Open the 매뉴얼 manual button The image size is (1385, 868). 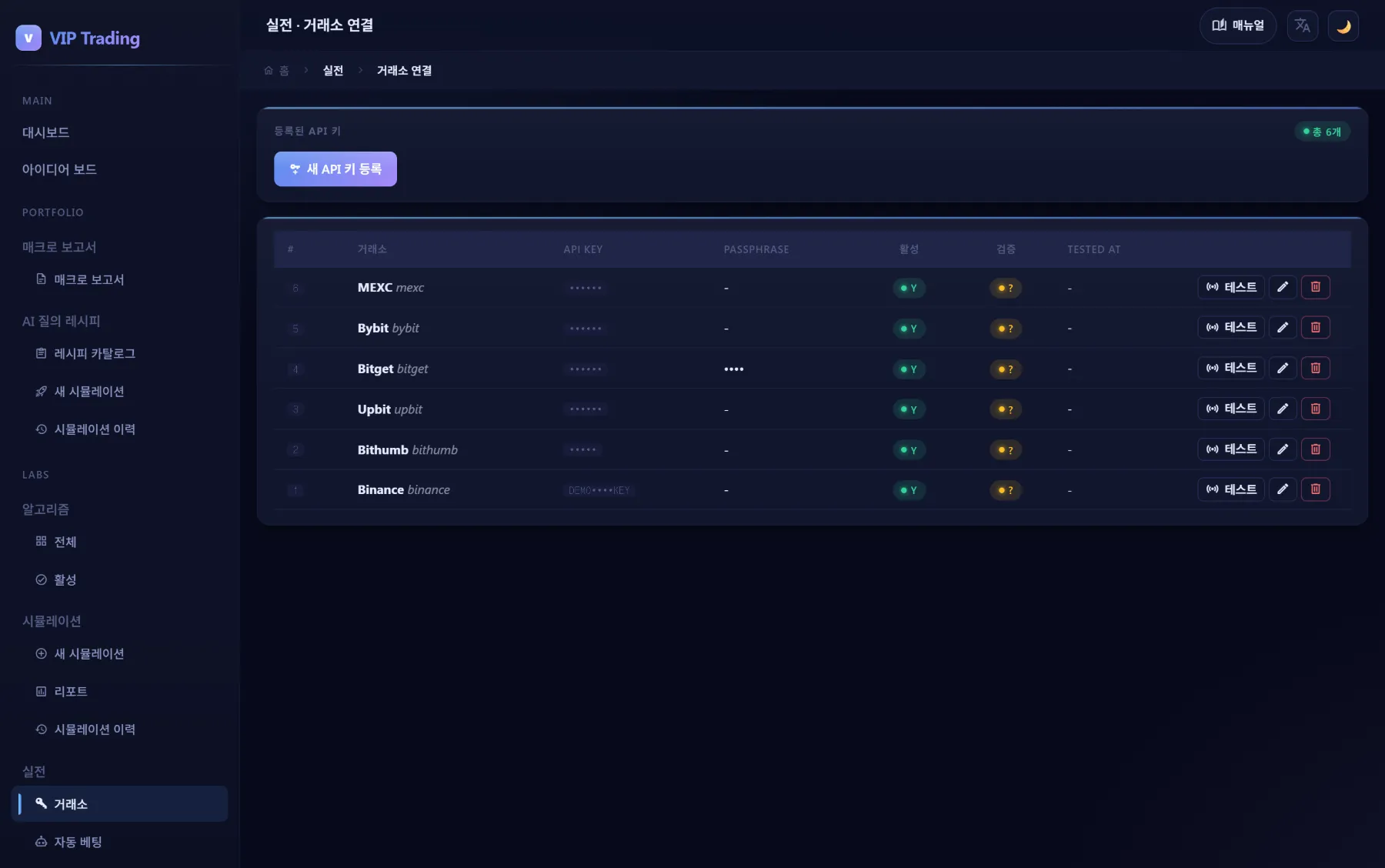[x=1237, y=26]
